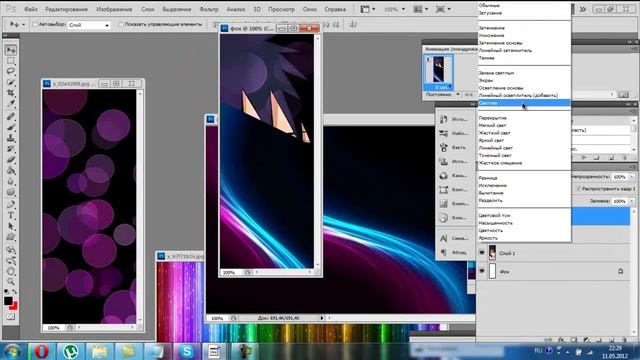This screenshot has height=360, width=640.
Task: Toggle Quick Mask mode icon
Action: [x=11, y=317]
